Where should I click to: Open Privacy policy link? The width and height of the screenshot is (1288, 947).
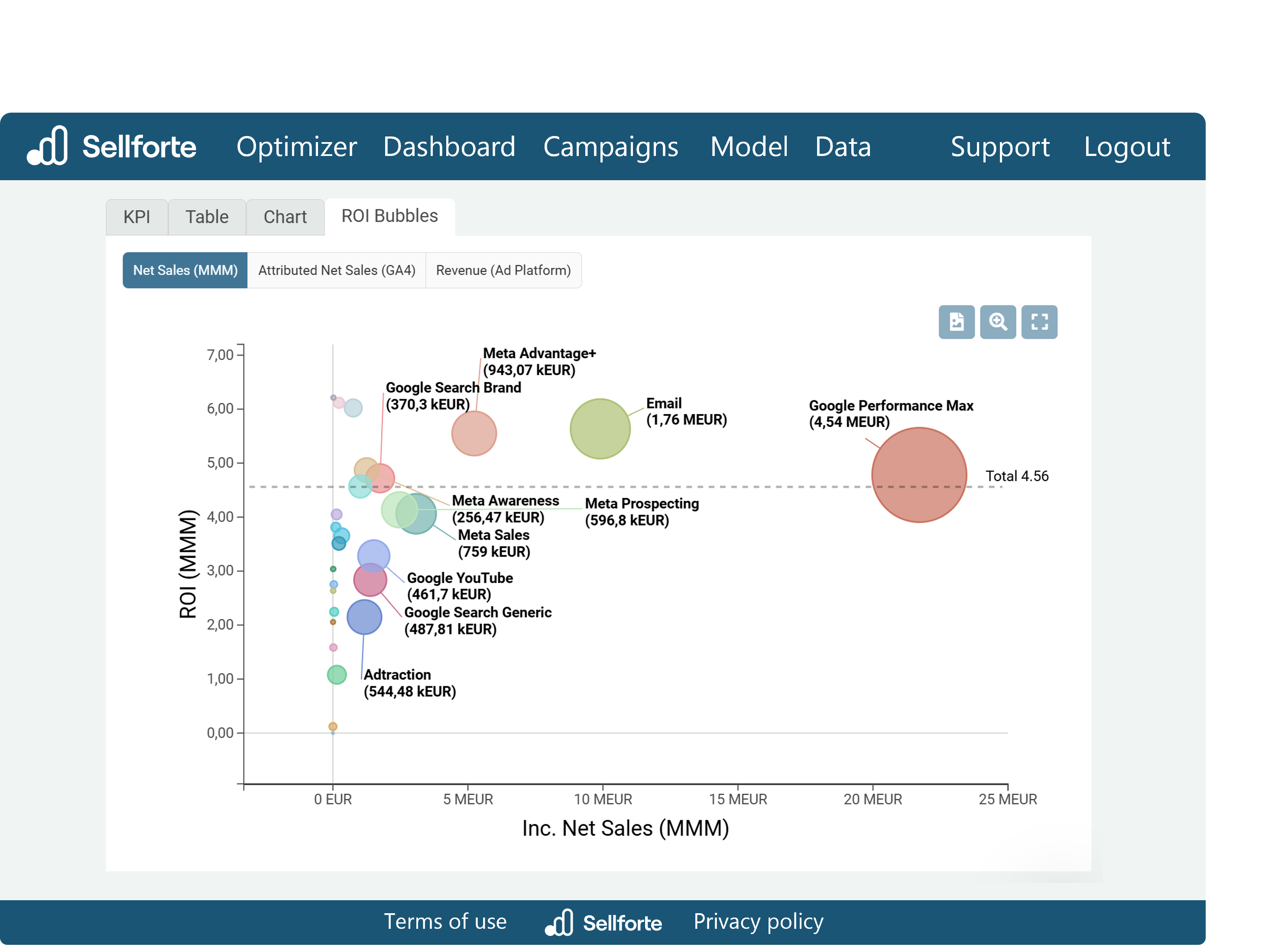coord(758,921)
